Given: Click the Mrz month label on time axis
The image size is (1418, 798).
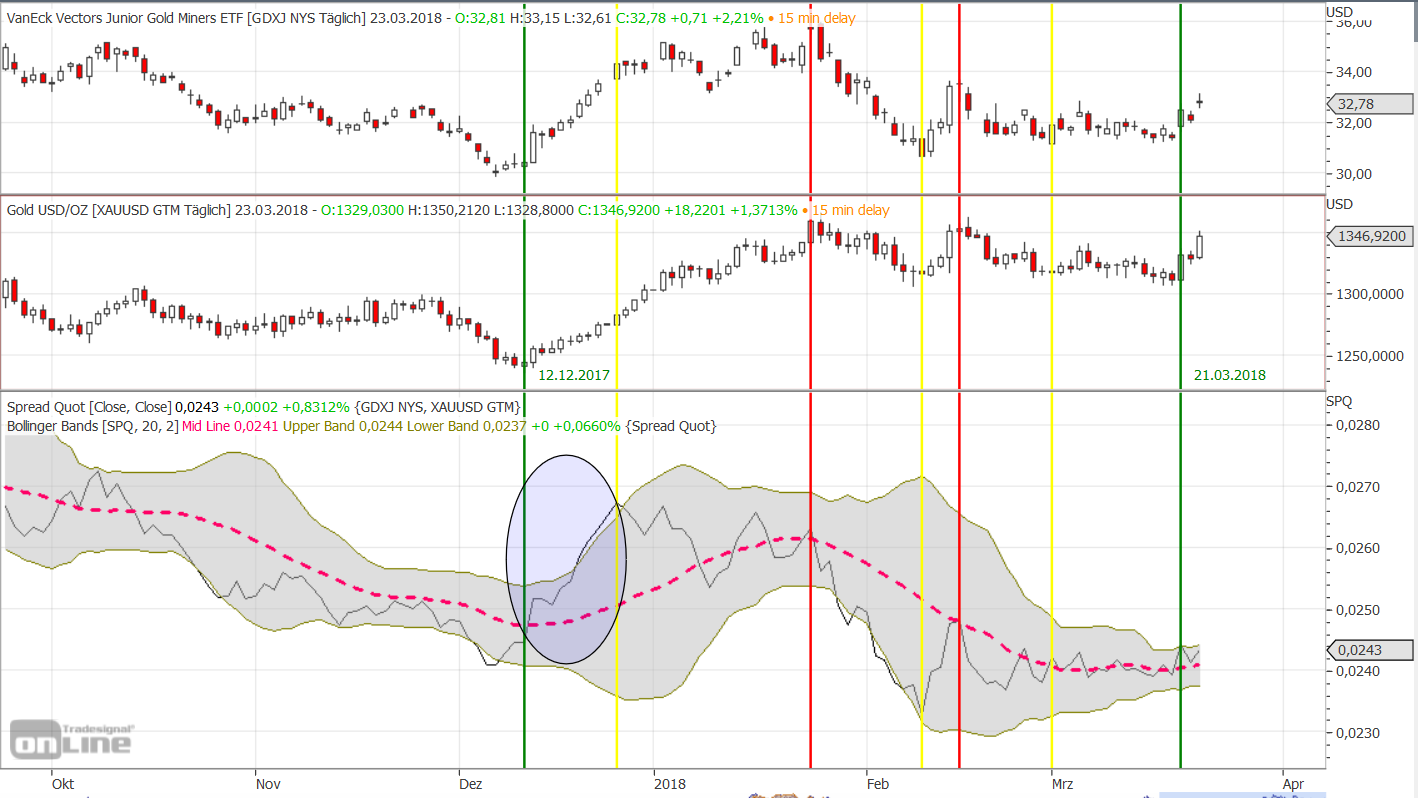Looking at the screenshot, I should pos(1062,784).
